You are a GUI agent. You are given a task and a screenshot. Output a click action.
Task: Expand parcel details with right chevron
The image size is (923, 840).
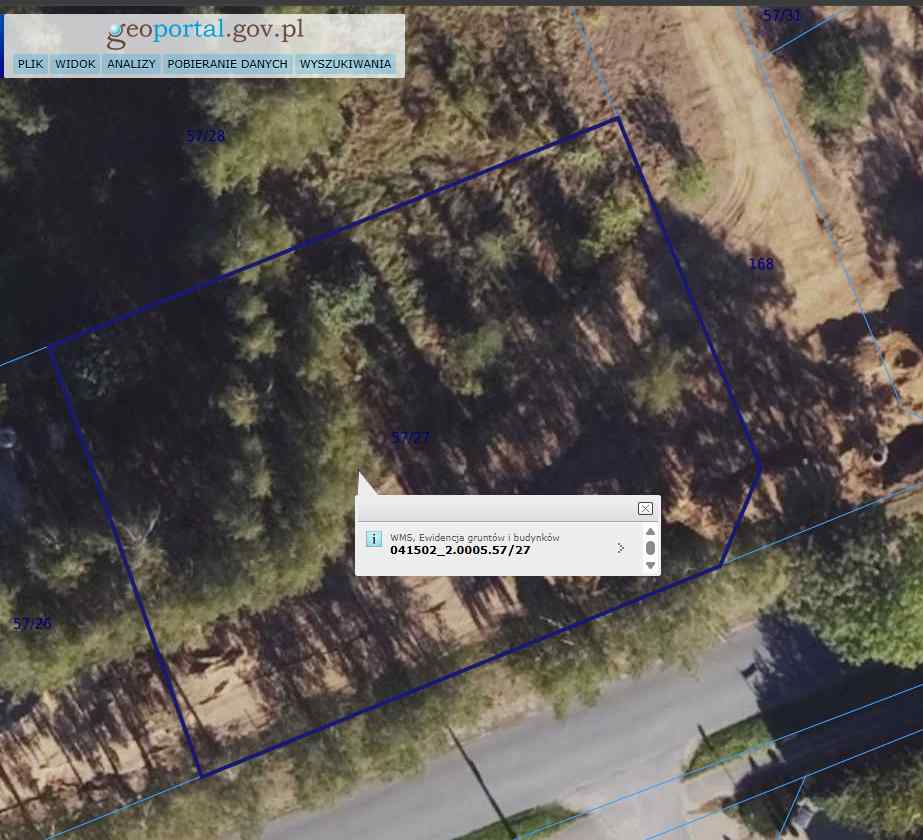[620, 548]
